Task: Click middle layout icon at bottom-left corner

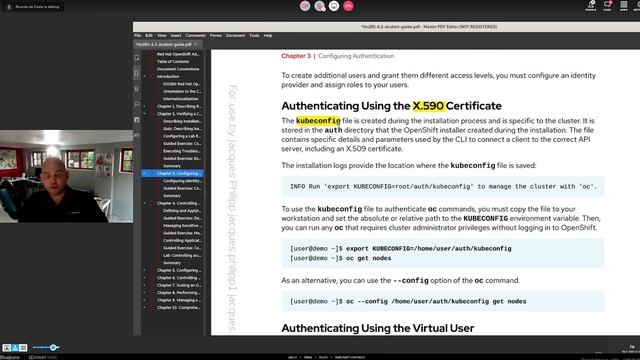Action: coord(15,348)
